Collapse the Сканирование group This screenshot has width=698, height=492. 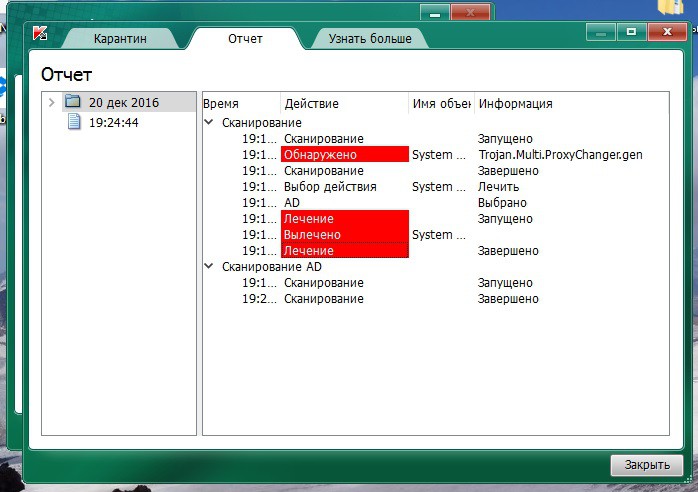[209, 122]
